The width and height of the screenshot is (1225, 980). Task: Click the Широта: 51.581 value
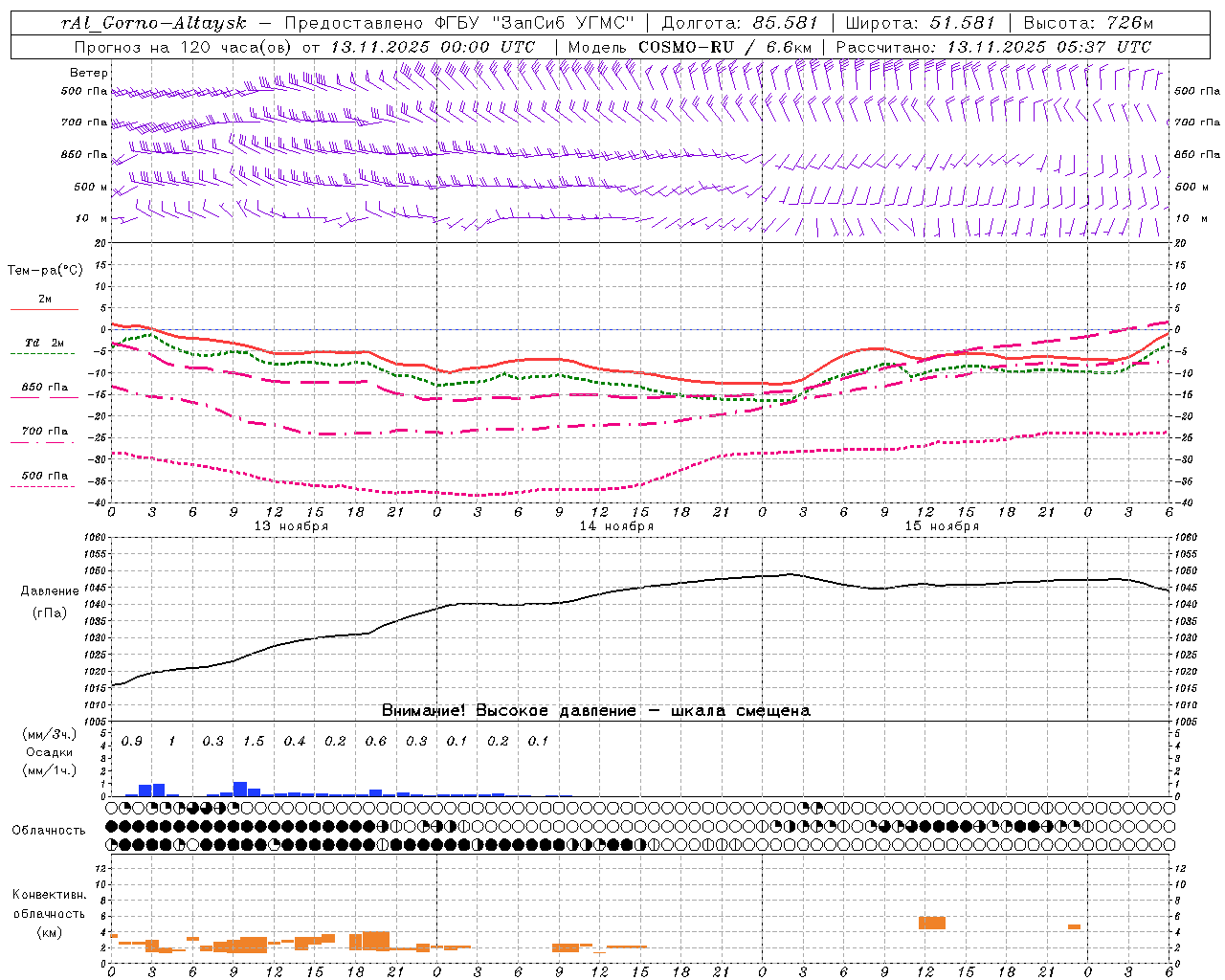point(921,23)
